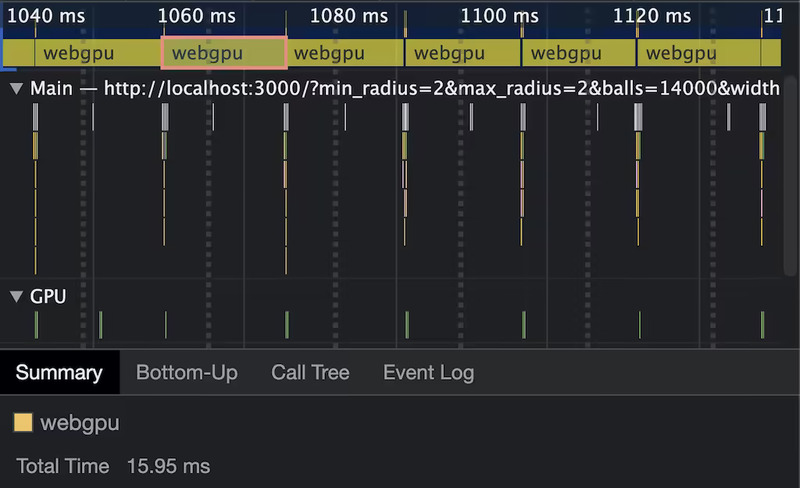Open the Call Tree tab
This screenshot has width=800, height=488.
click(310, 373)
